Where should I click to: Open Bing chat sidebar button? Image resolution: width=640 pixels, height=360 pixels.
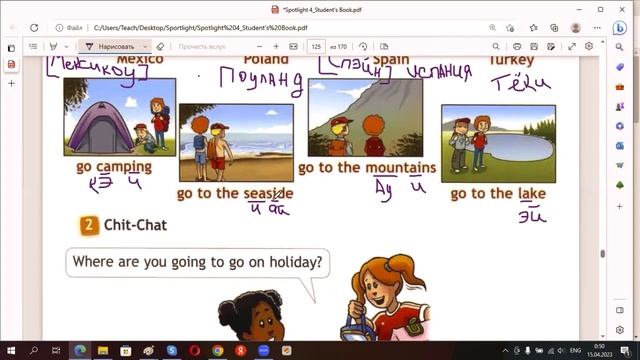click(x=620, y=28)
